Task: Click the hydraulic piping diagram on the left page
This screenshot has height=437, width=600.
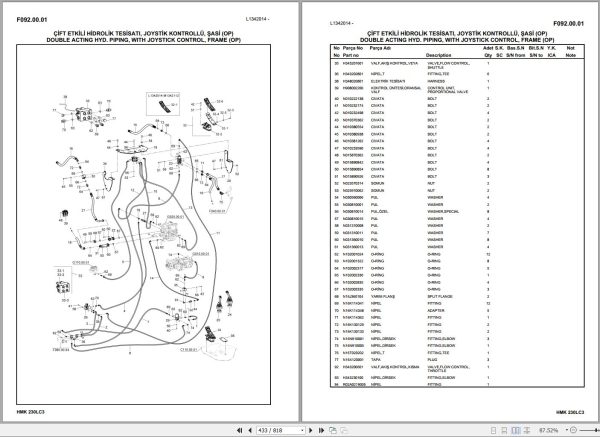Action: [x=143, y=224]
